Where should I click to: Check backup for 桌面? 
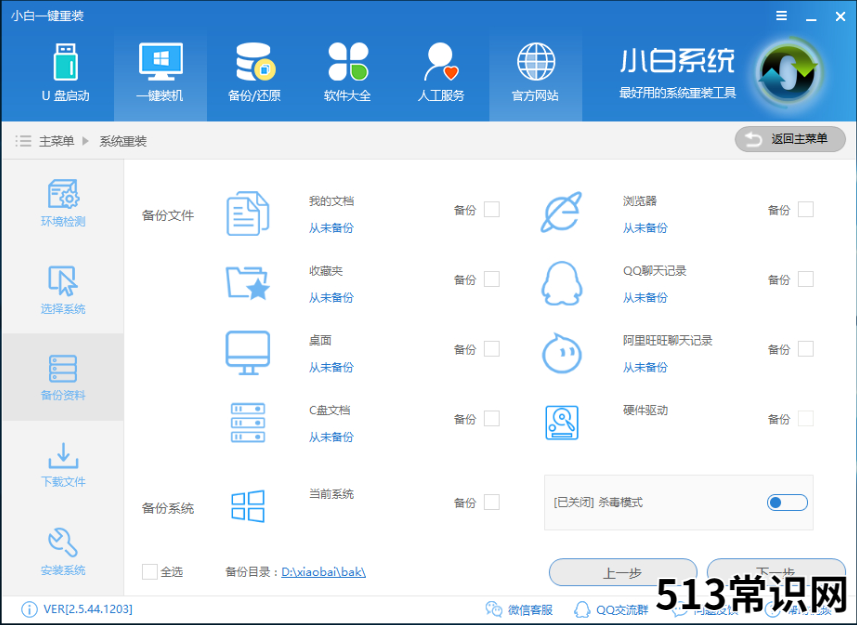pos(492,349)
